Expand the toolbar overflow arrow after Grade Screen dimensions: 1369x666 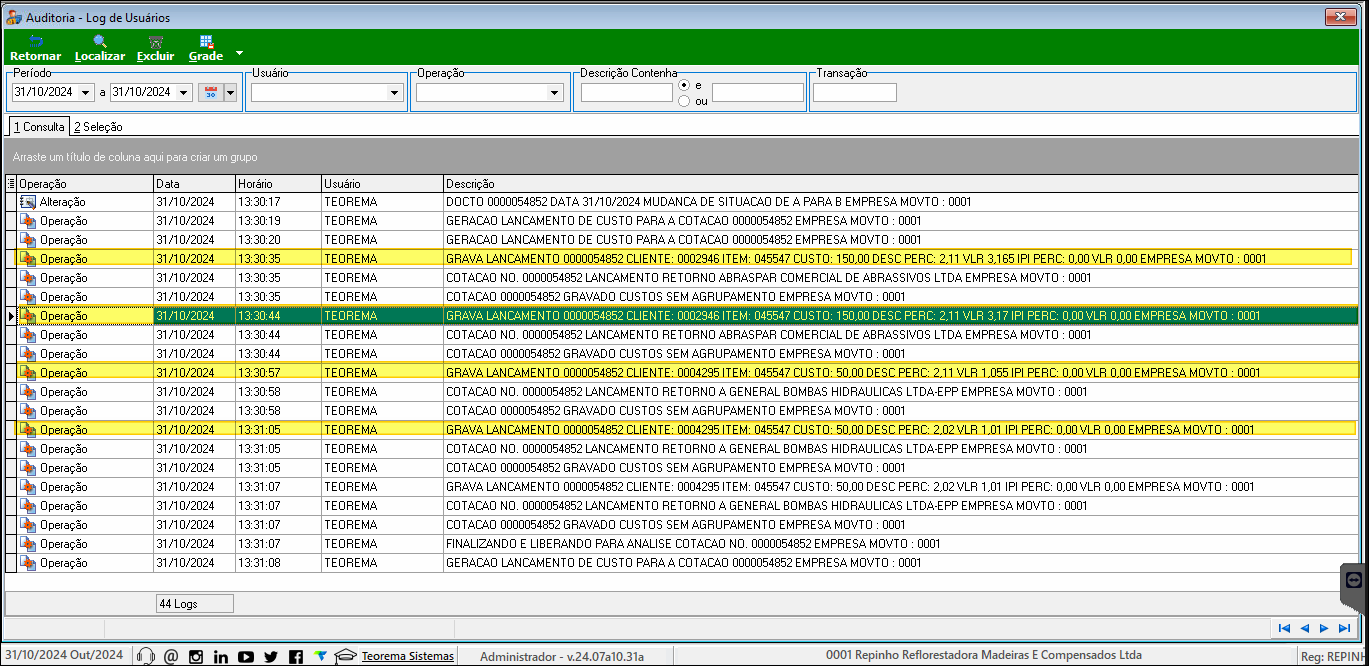(239, 53)
